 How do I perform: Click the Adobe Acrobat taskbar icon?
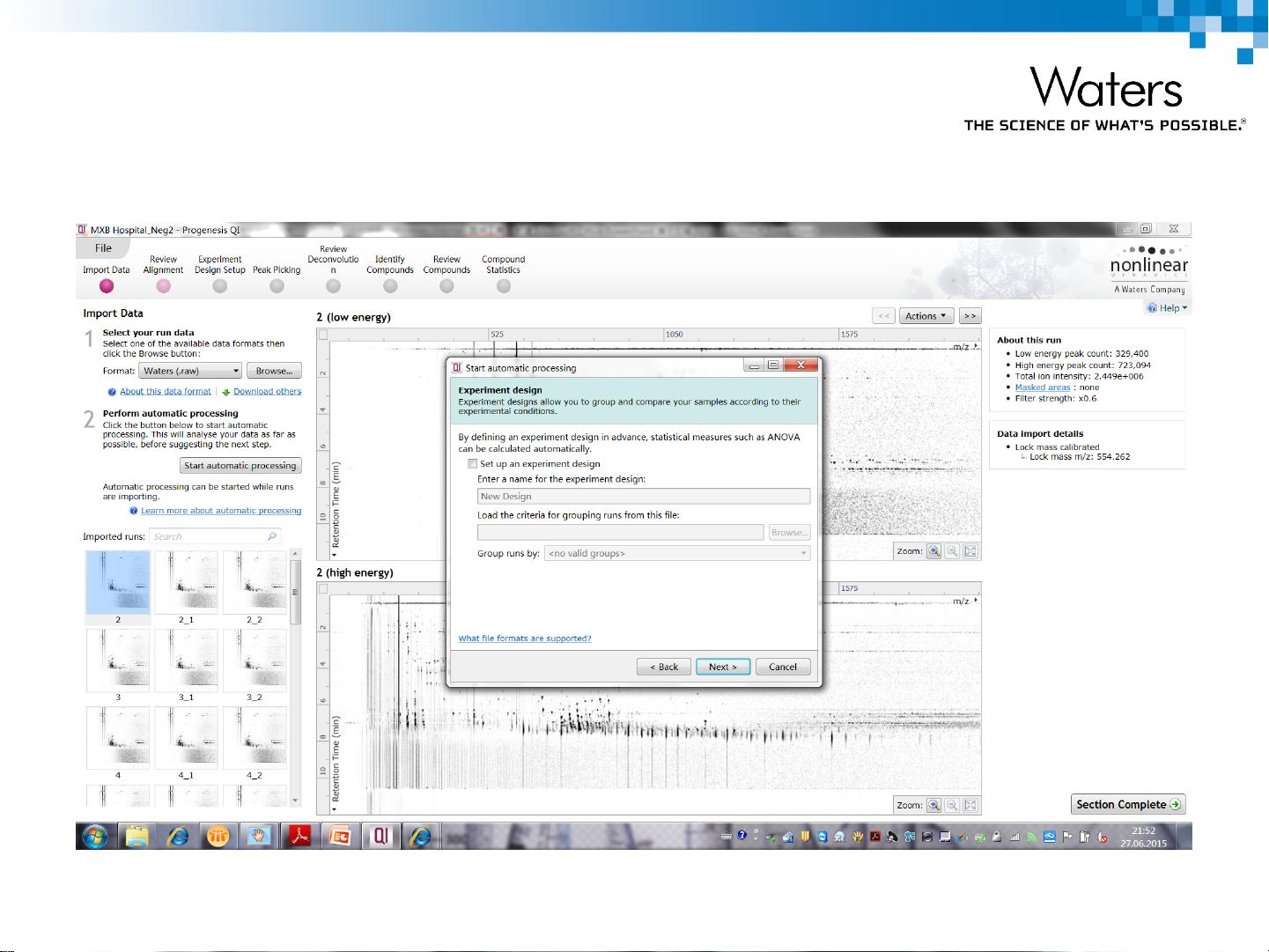point(299,836)
